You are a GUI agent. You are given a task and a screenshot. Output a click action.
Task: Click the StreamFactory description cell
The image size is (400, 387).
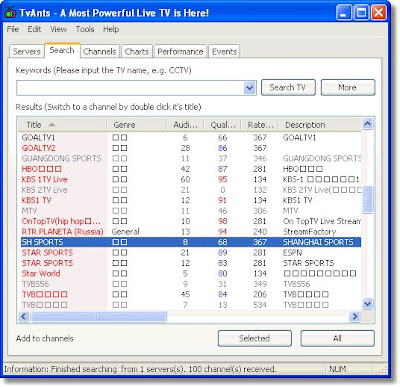click(309, 232)
